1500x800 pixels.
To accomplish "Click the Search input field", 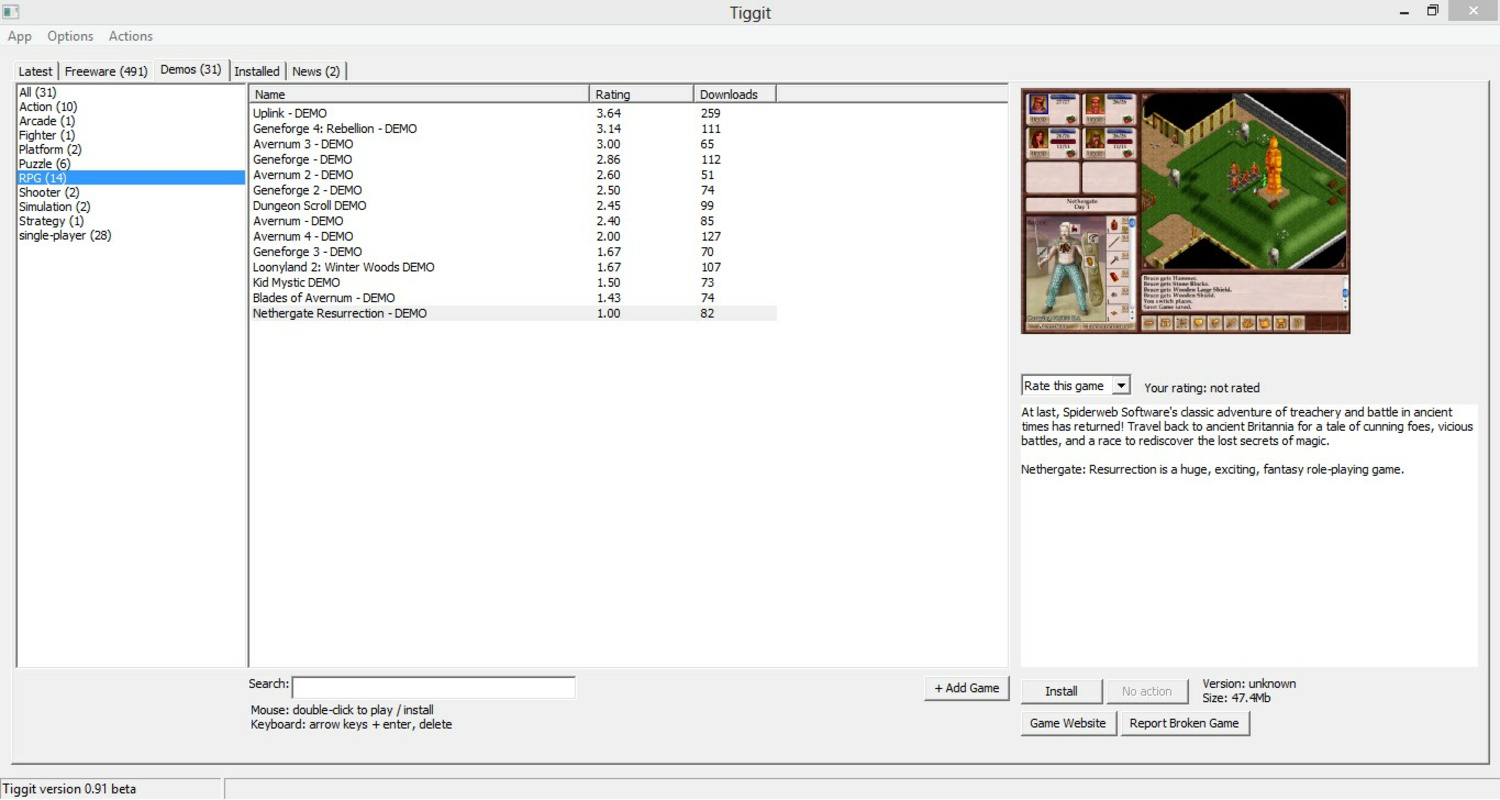I will 433,687.
